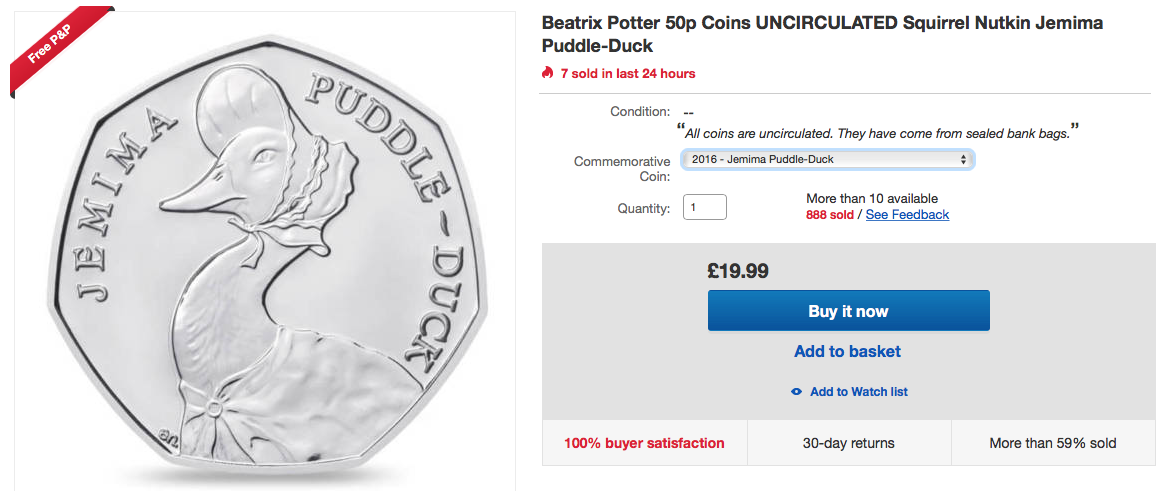Open the Commemorative Coin dropdown
Screen dimensions: 1166x491
pos(827,159)
